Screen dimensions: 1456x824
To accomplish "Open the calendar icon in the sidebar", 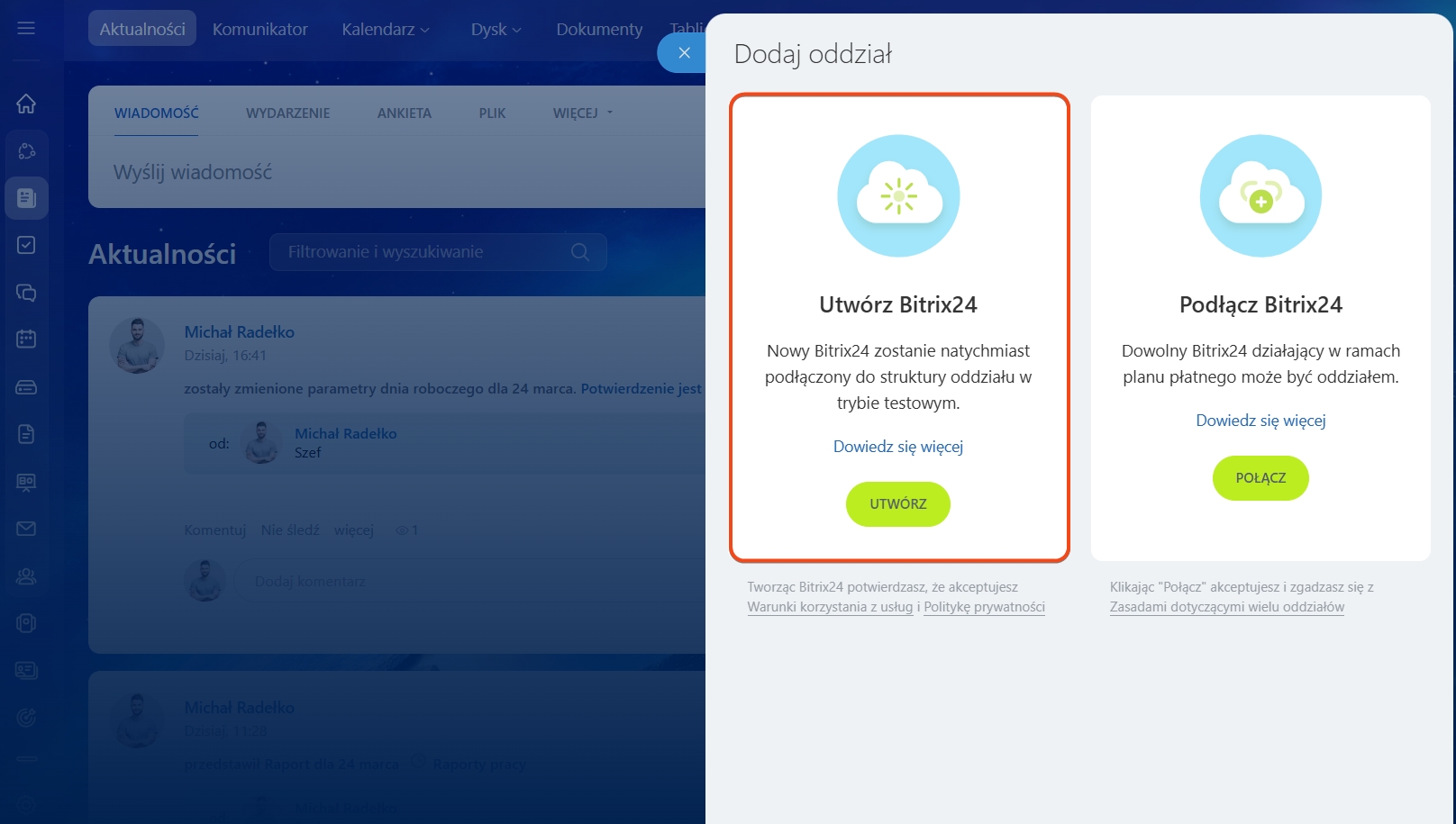I will [26, 340].
